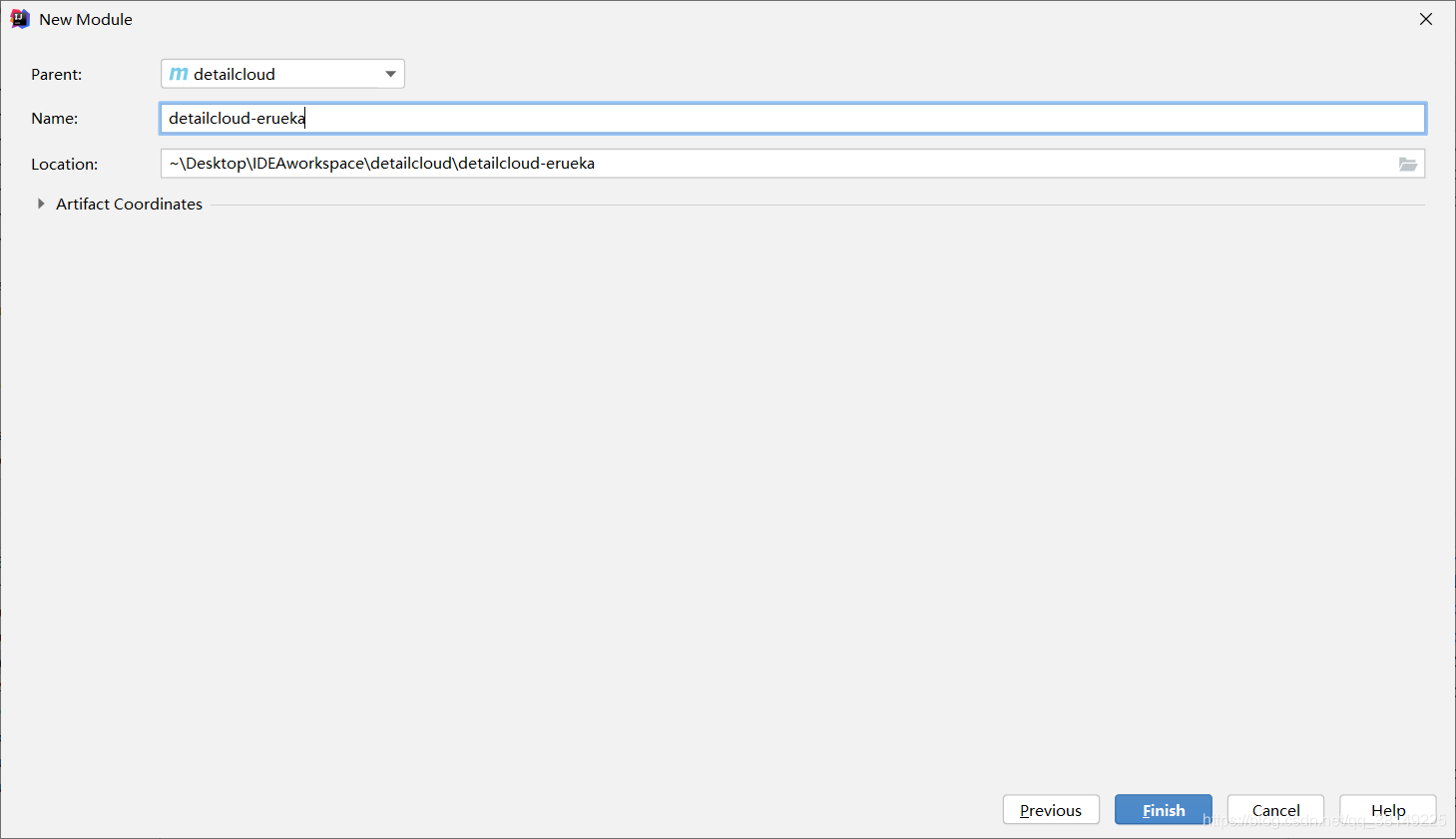Close the New Module dialog
Viewport: 1456px width, 839px height.
pyautogui.click(x=1426, y=19)
